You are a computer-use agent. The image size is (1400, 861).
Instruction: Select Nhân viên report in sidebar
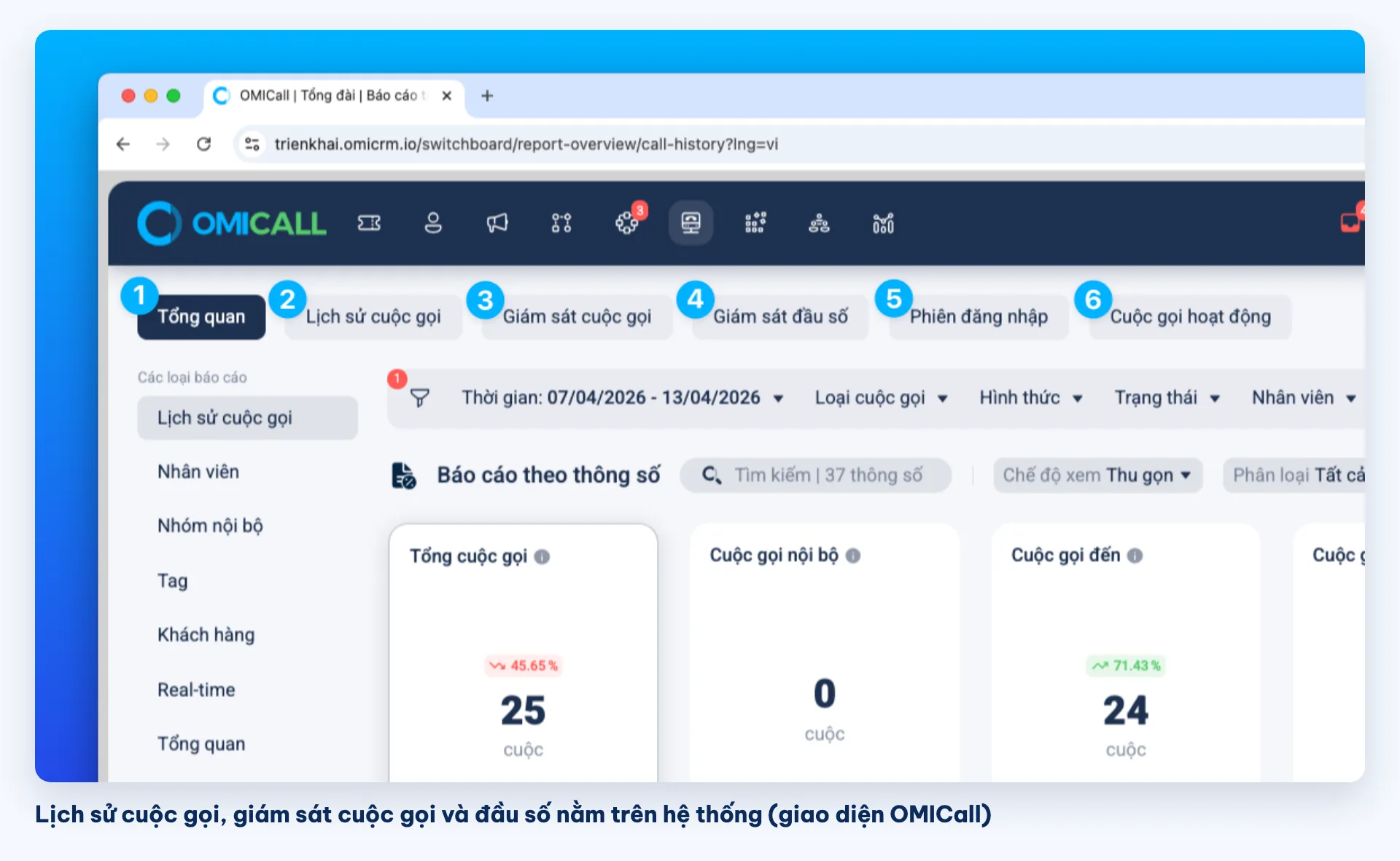coord(198,472)
